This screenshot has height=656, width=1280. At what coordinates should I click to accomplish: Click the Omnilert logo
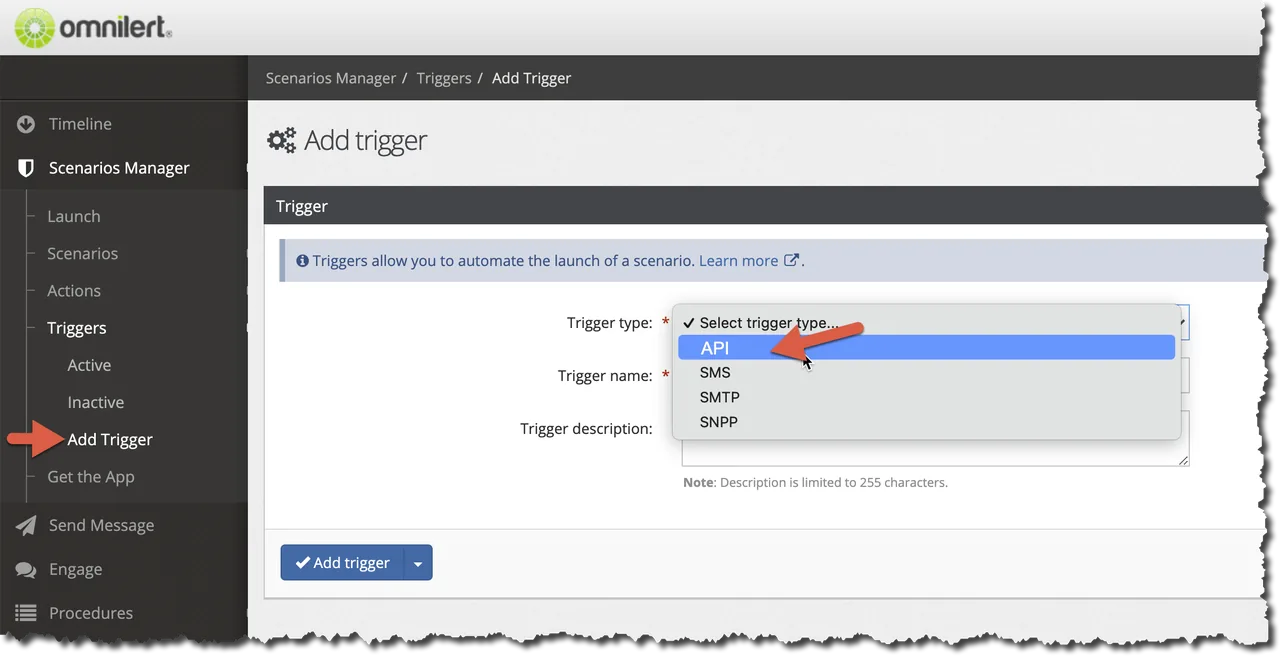coord(92,27)
